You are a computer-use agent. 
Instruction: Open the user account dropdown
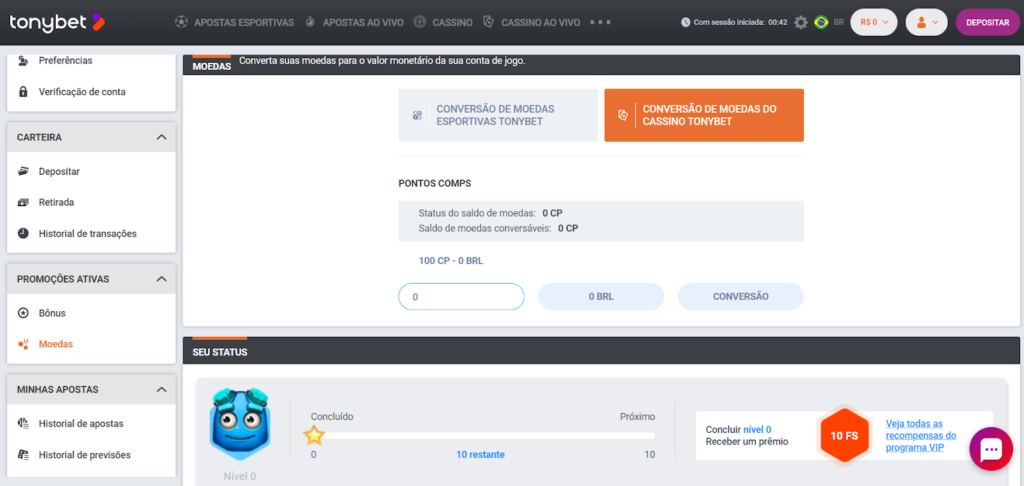[x=926, y=22]
